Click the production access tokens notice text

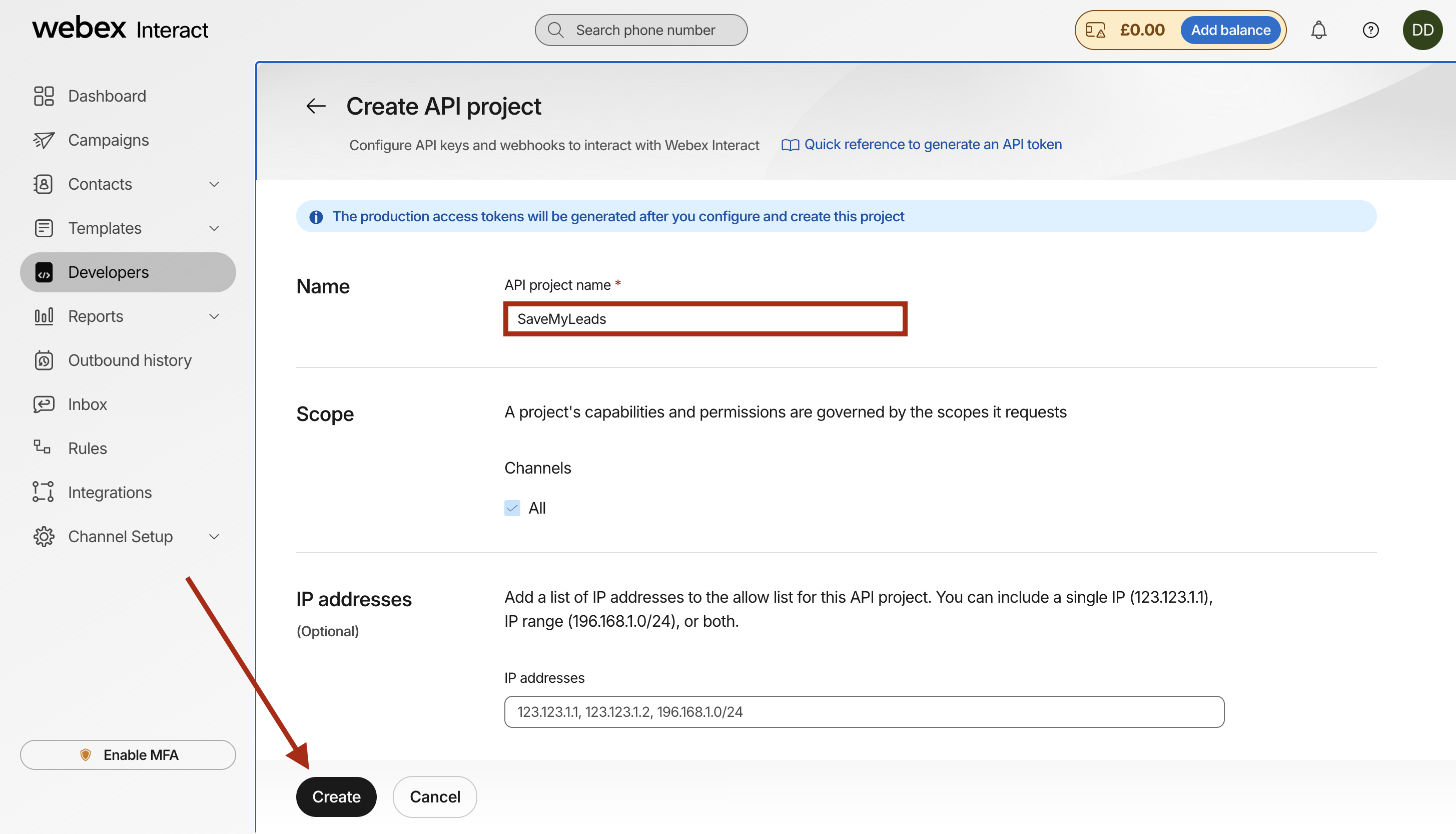618,217
